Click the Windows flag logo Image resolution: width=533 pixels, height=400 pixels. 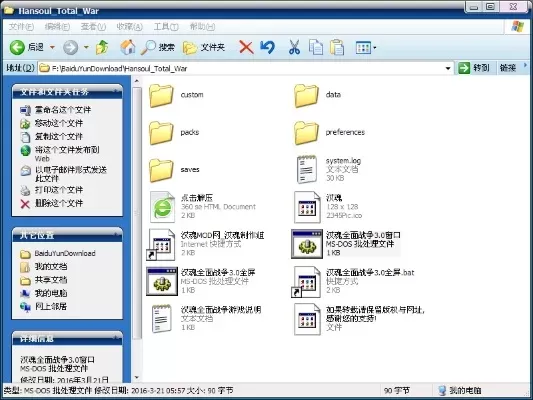coord(517,27)
